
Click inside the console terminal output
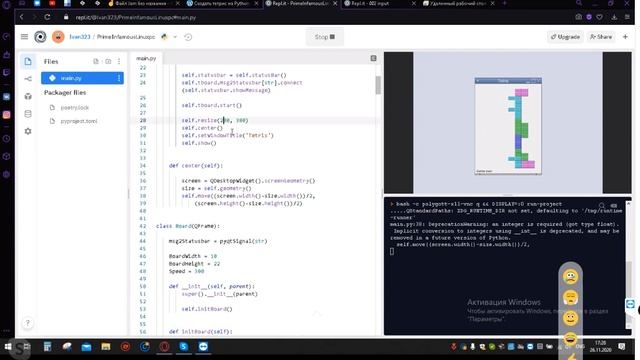point(504,266)
